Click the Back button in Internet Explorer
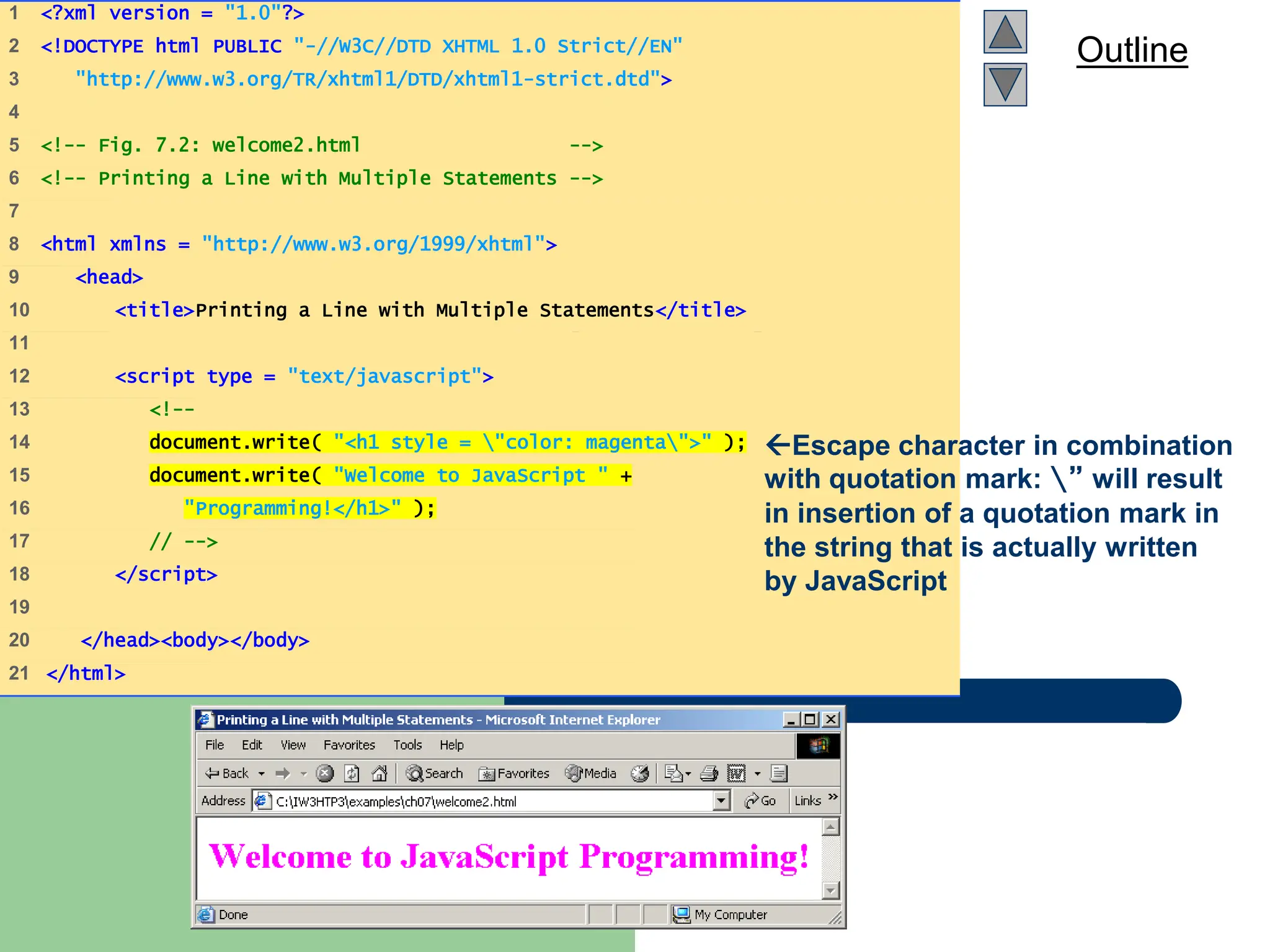 coord(227,773)
